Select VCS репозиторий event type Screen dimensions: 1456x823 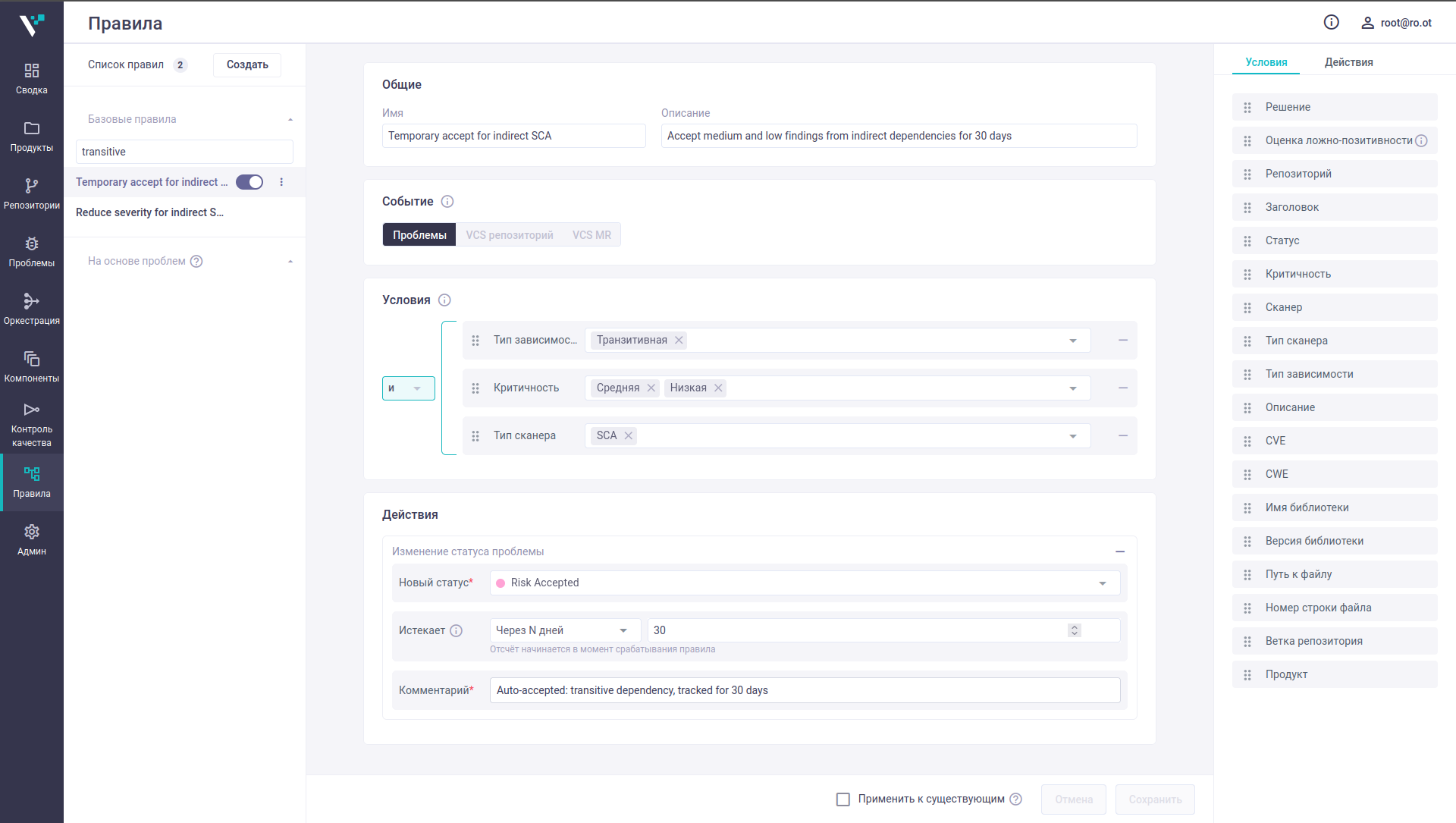coord(510,235)
